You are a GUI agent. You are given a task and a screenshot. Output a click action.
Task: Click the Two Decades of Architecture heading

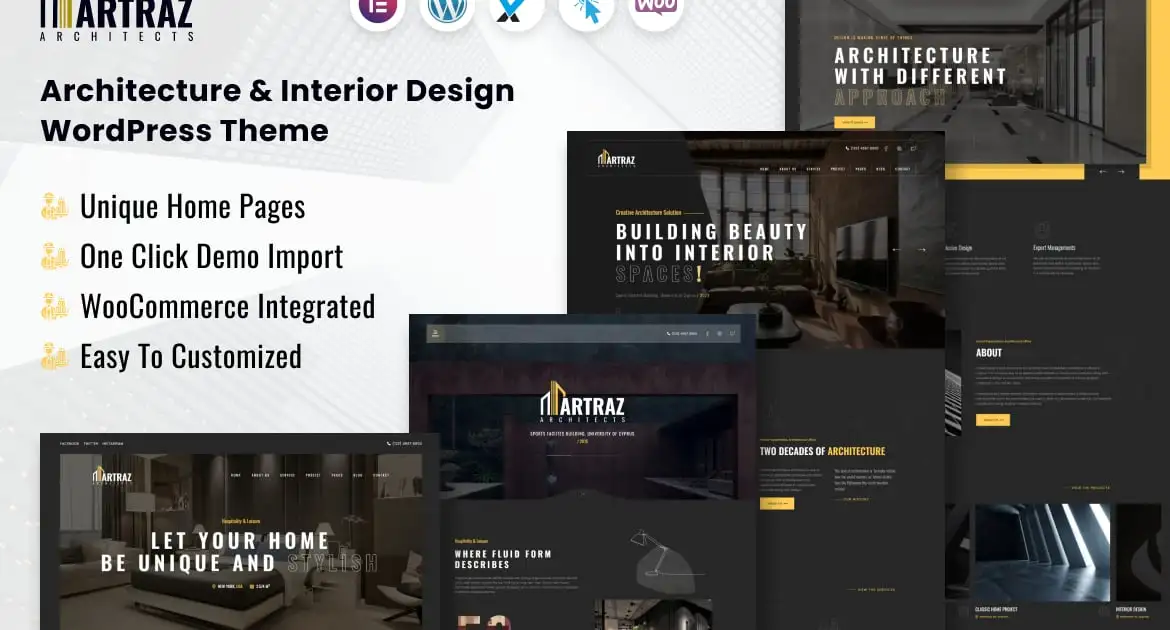click(822, 452)
